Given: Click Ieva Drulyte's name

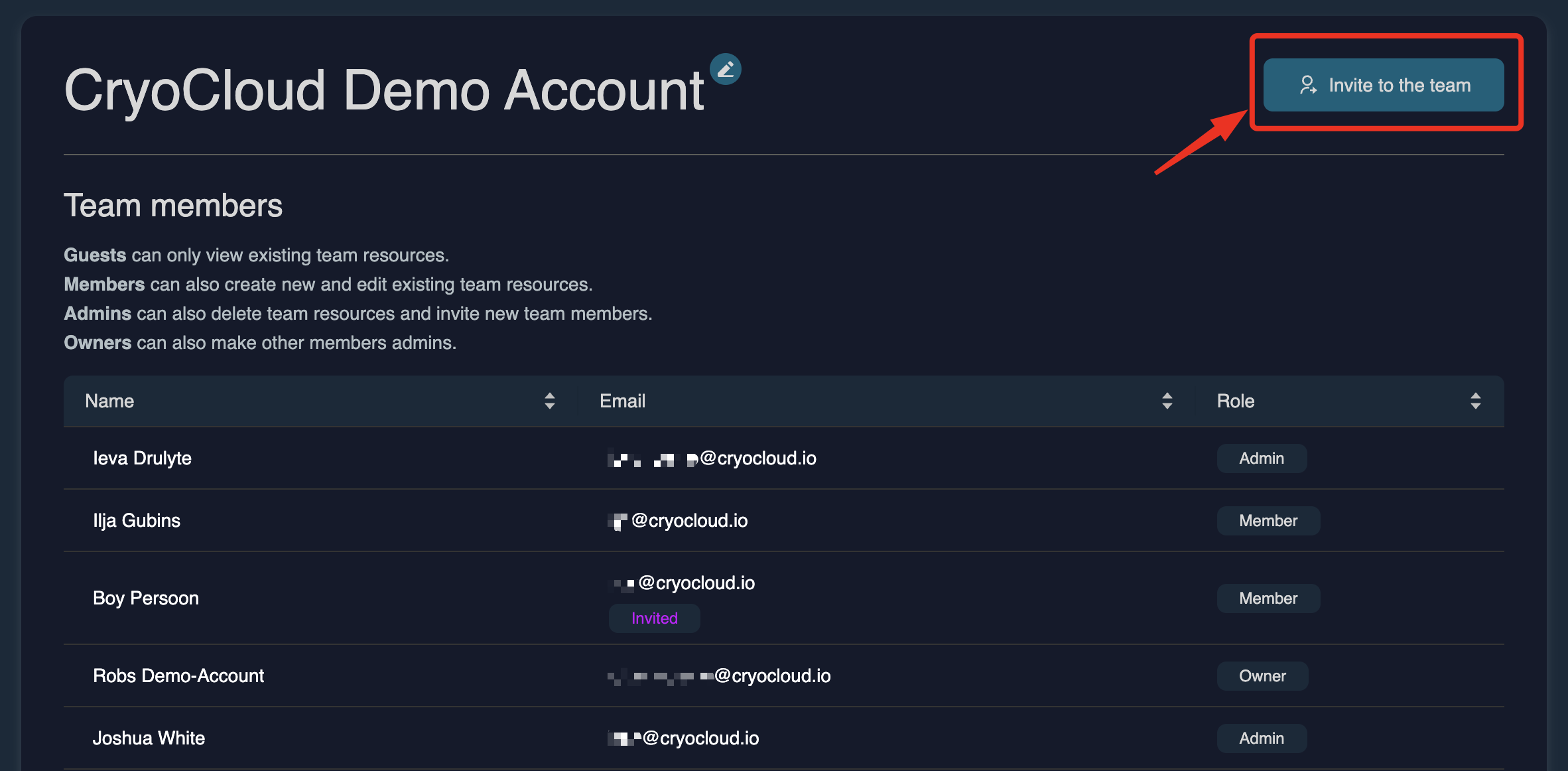Looking at the screenshot, I should coord(142,458).
